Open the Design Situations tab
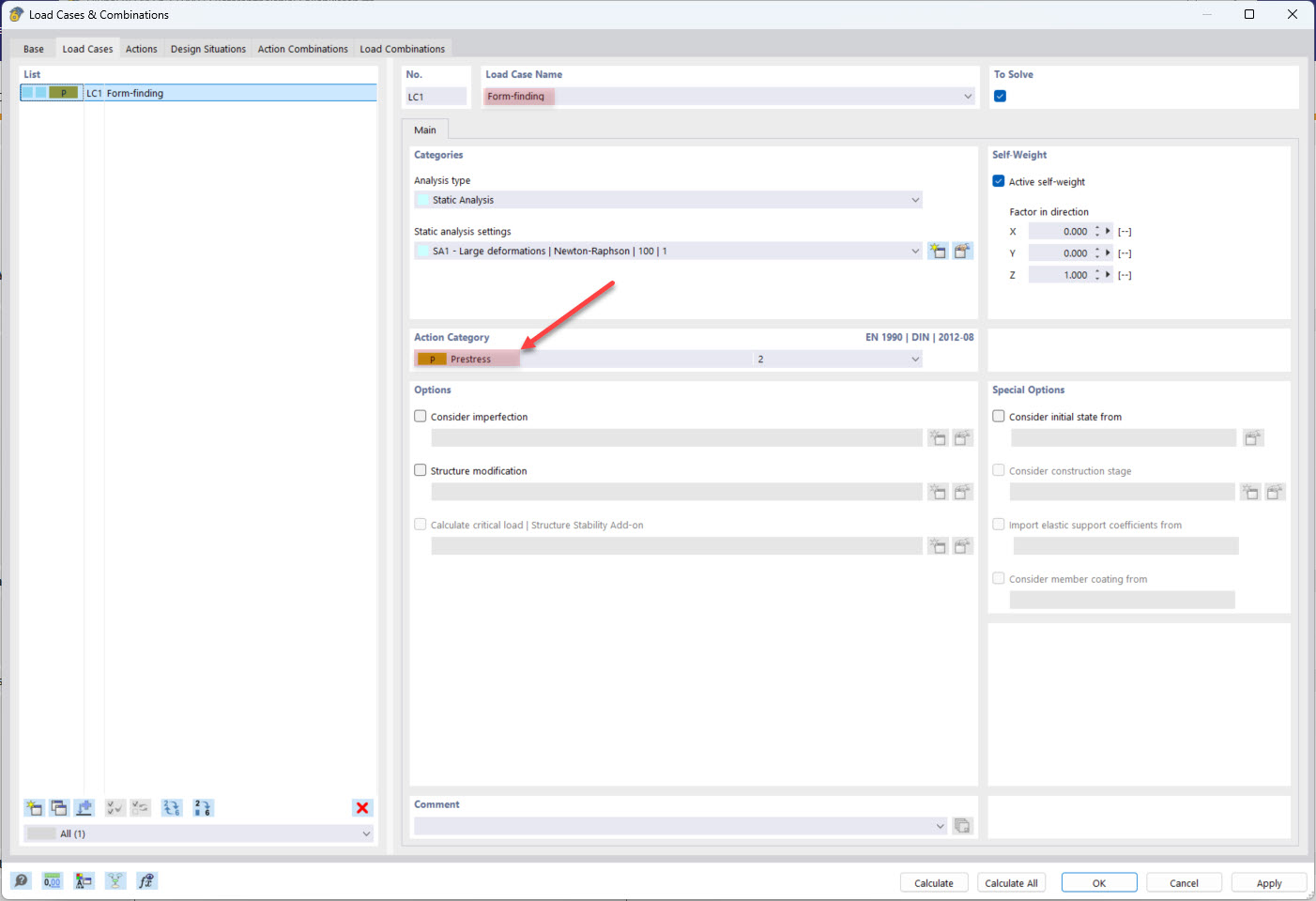1316x901 pixels. 207,48
